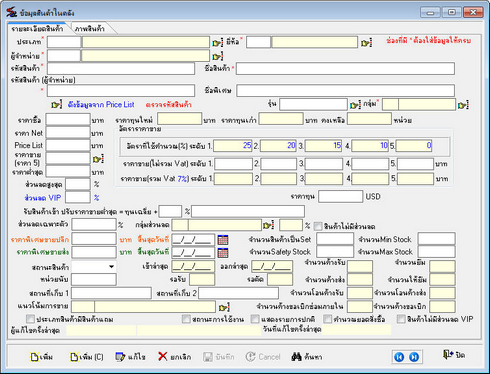Image resolution: width=490 pixels, height=374 pixels.
Task: Click the ส่วนลดสูงสุด percent field
Action: coord(78,184)
